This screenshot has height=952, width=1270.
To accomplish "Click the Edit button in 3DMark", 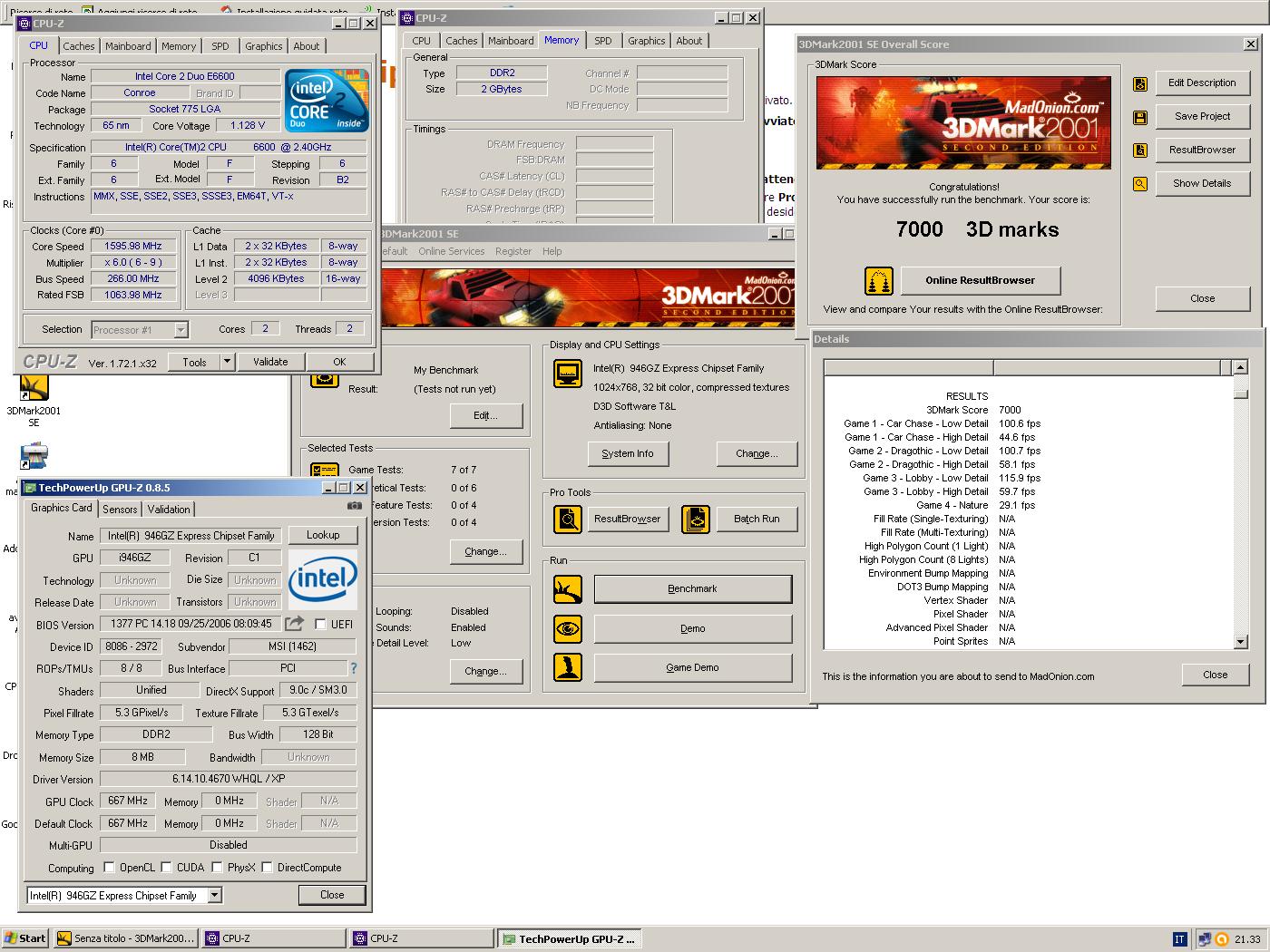I will pyautogui.click(x=486, y=415).
